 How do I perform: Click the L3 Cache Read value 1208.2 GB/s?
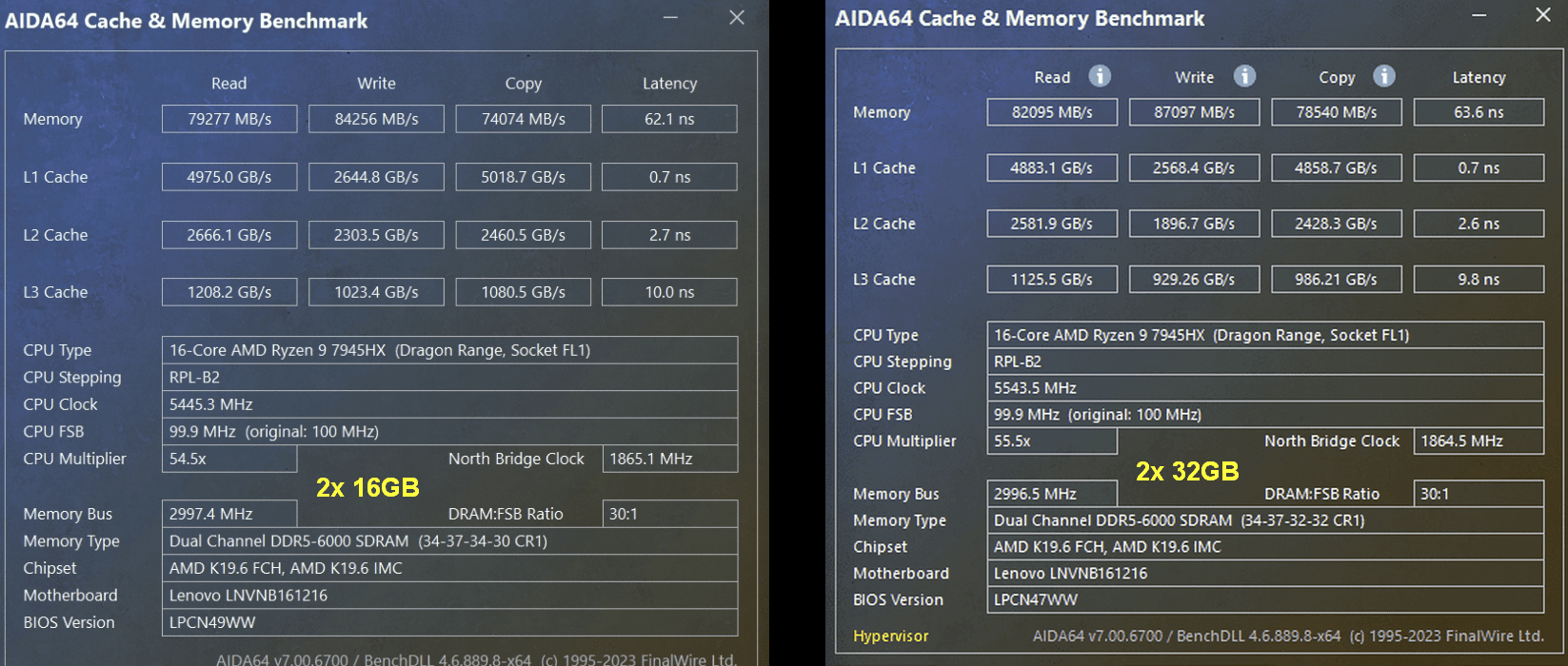click(229, 292)
